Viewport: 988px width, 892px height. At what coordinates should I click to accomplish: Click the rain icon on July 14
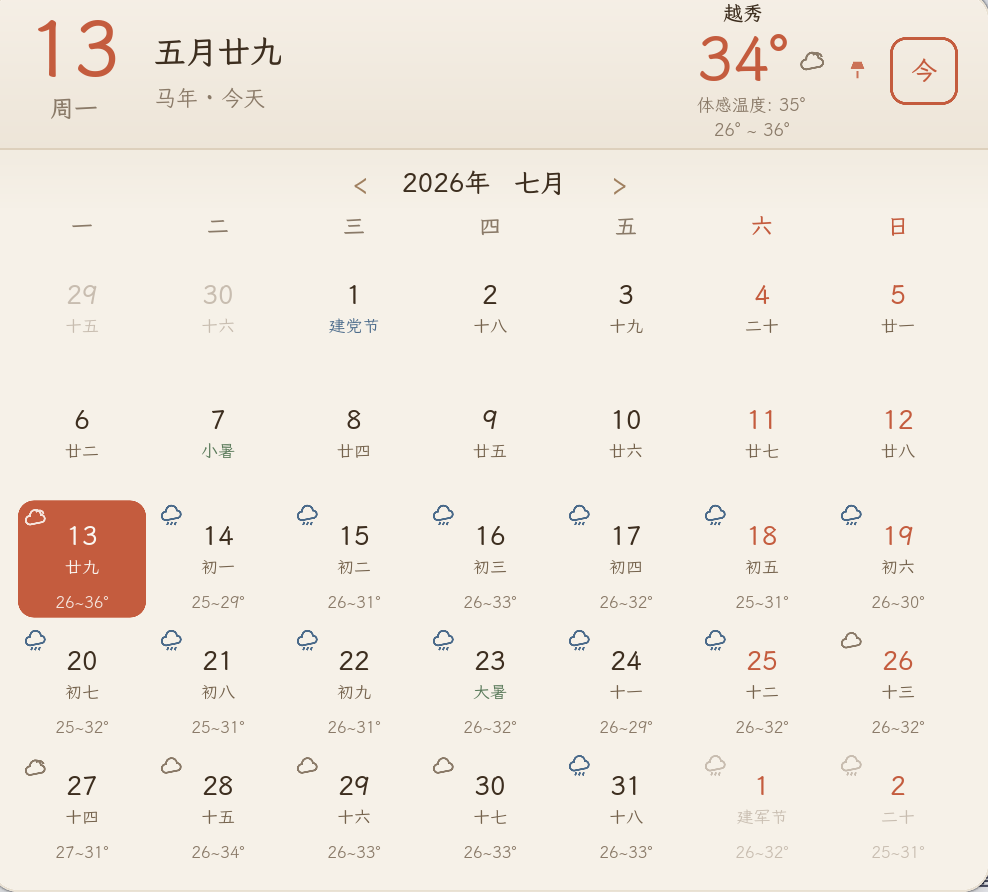click(x=171, y=515)
